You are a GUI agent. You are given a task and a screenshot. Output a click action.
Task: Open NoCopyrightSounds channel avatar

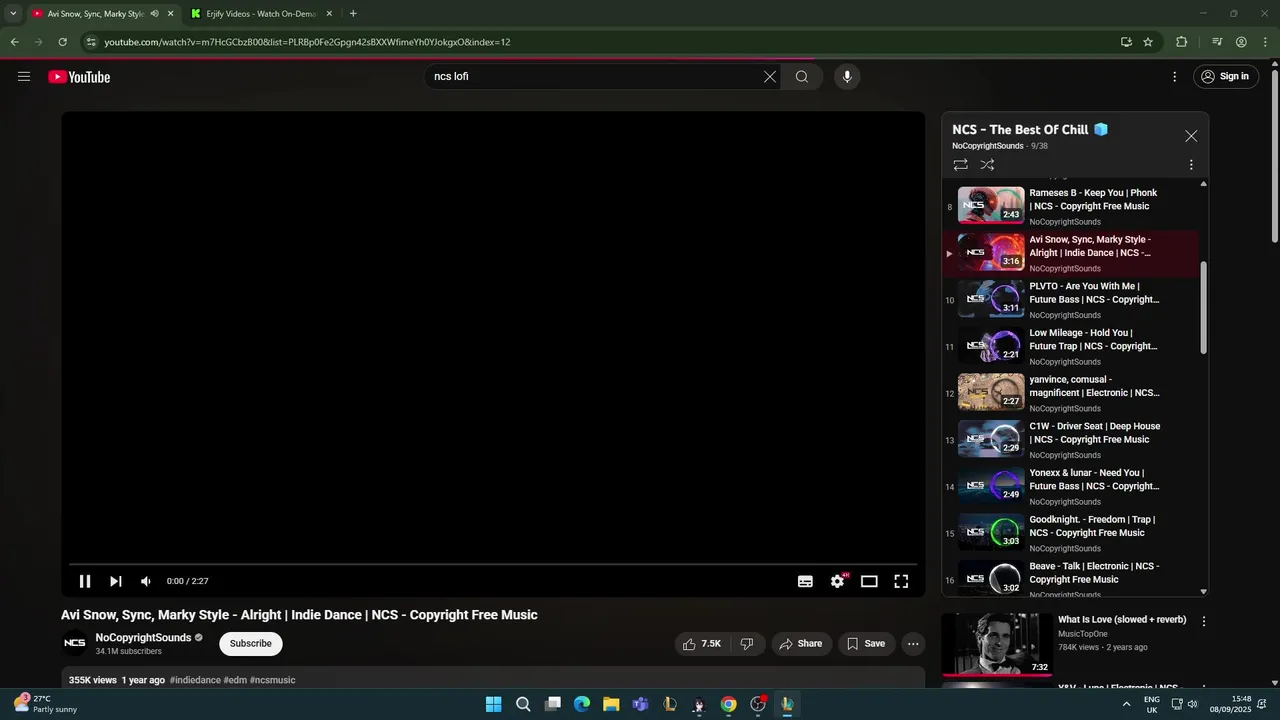(x=75, y=643)
